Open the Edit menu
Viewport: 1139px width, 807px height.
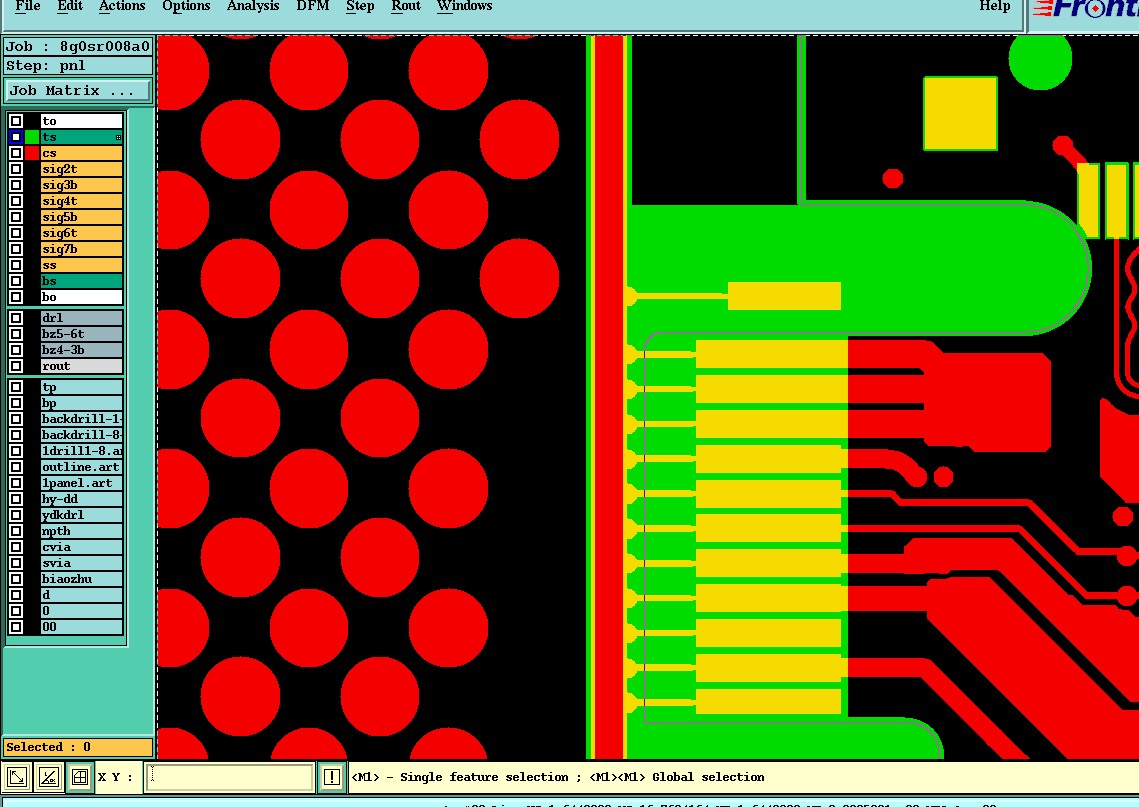[x=70, y=7]
